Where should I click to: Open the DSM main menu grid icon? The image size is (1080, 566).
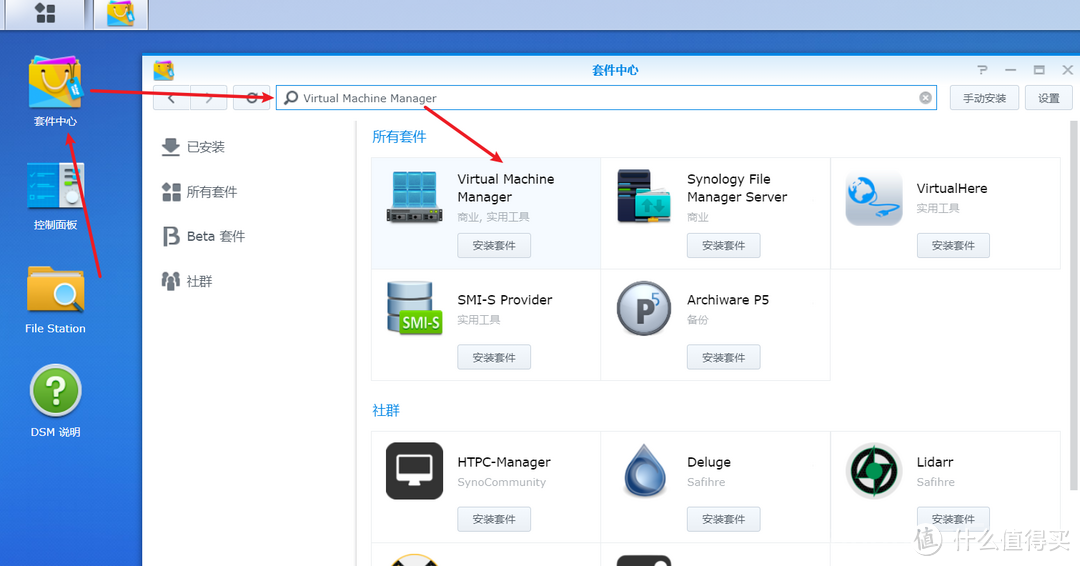(x=45, y=13)
